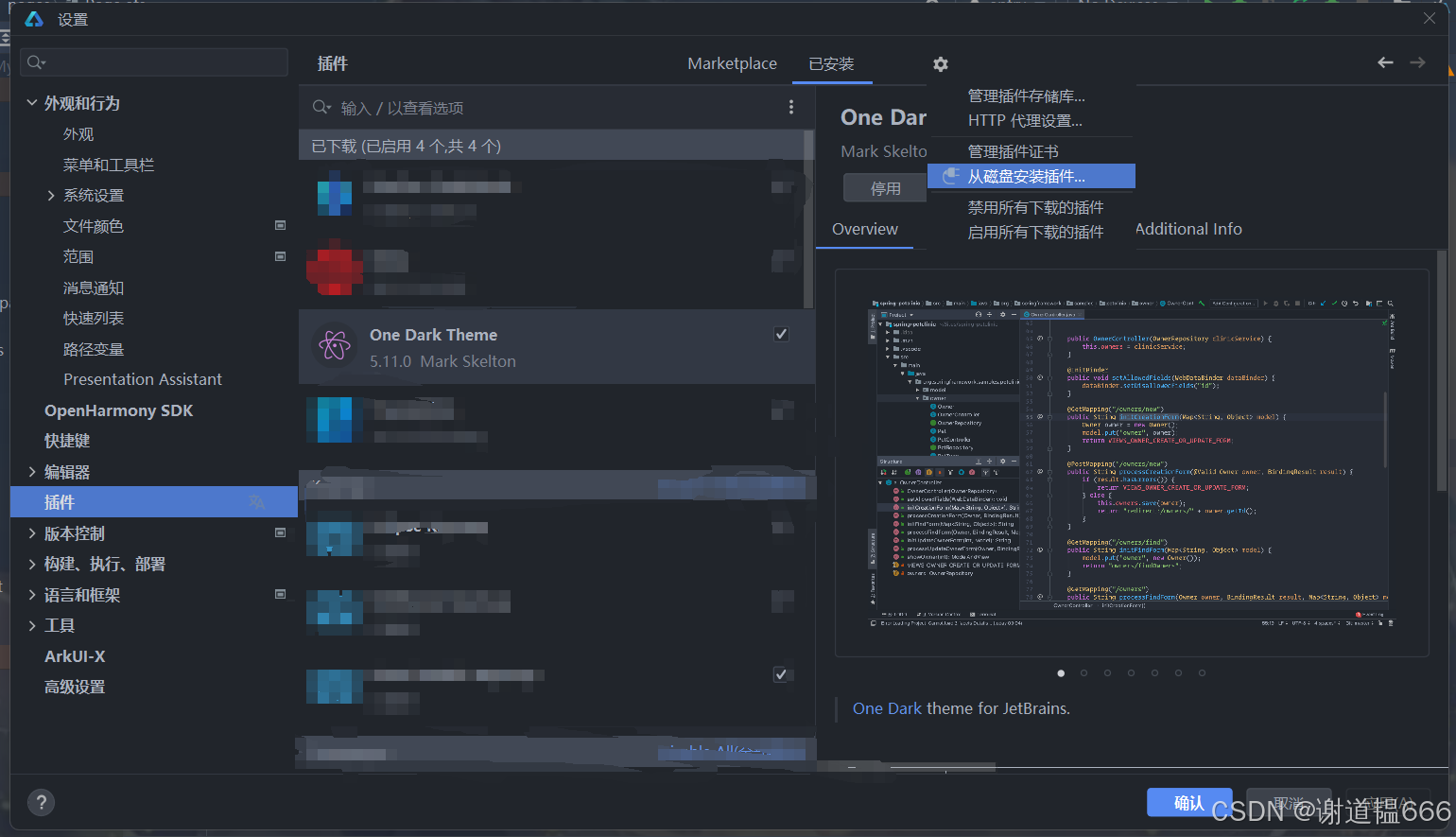Viewport: 1456px width, 837px height.
Task: Click the One Dark theme screenshot preview
Action: (1132, 462)
